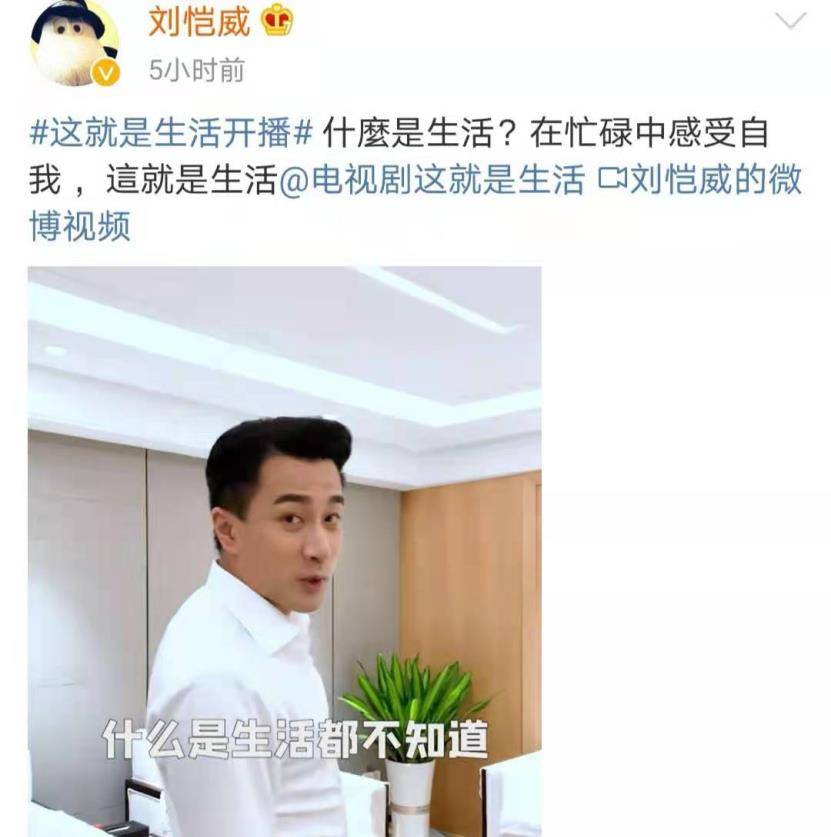
Task: Open the #这就是生活开播# hashtag topic
Action: pos(170,132)
